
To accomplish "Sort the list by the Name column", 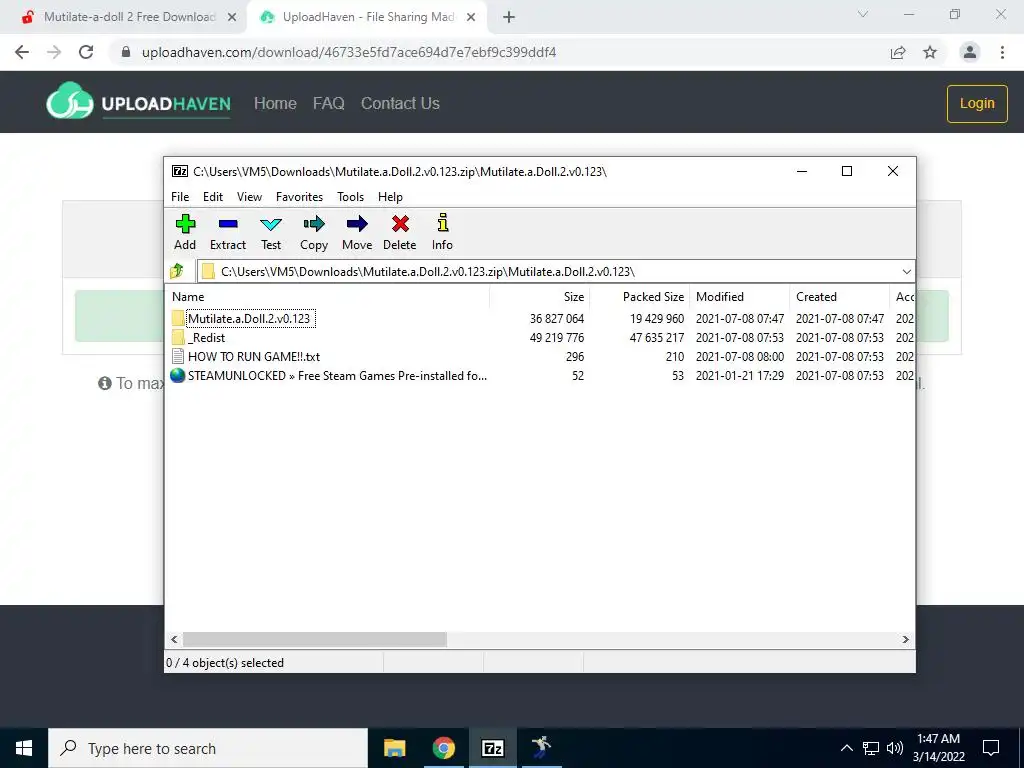I will [328, 296].
